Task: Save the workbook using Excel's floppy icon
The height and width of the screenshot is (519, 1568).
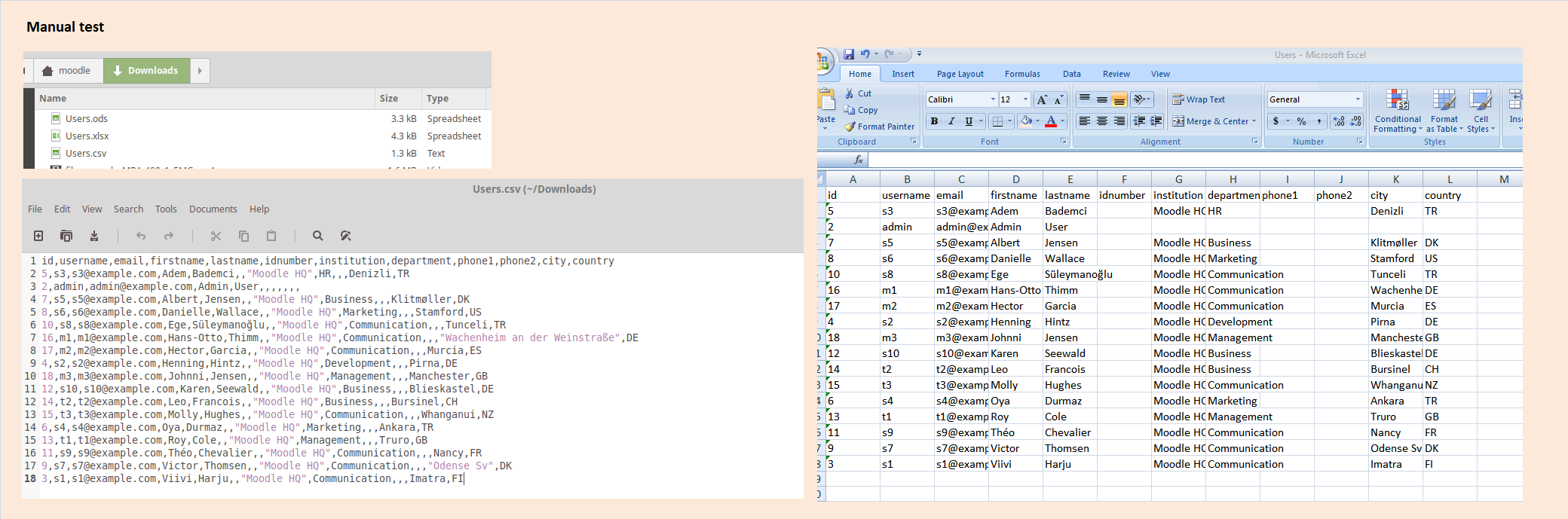Action: 849,54
